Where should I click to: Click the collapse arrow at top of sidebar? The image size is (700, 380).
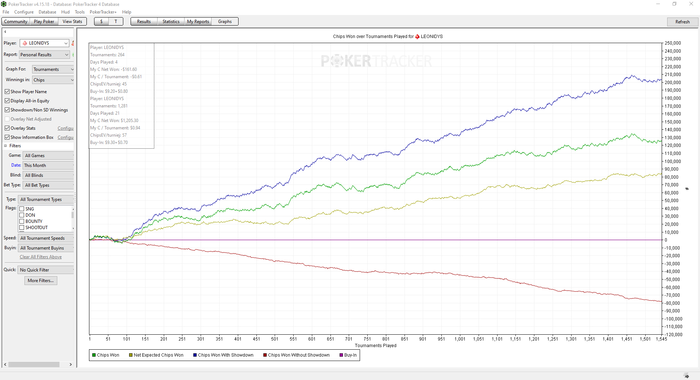tap(5, 32)
